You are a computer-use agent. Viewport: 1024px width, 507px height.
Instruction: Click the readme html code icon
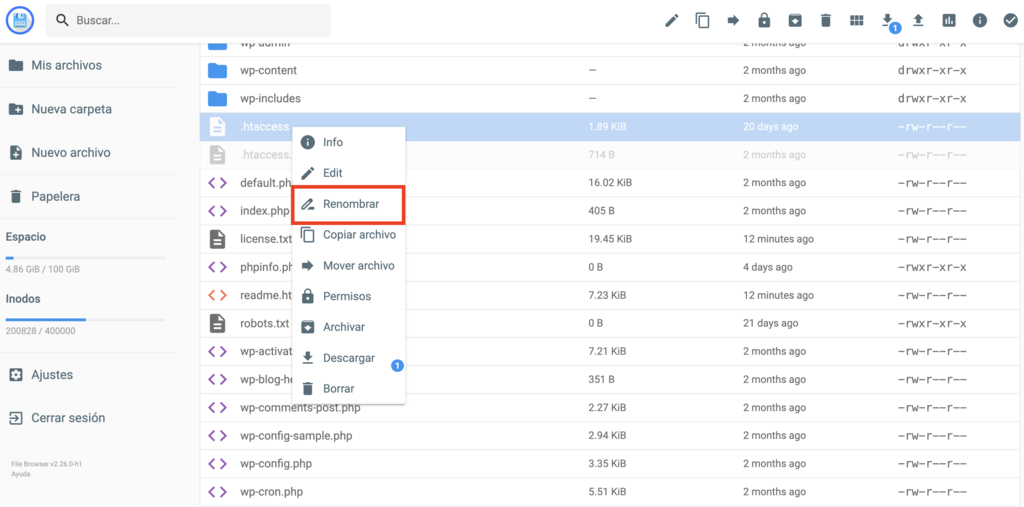(x=217, y=295)
